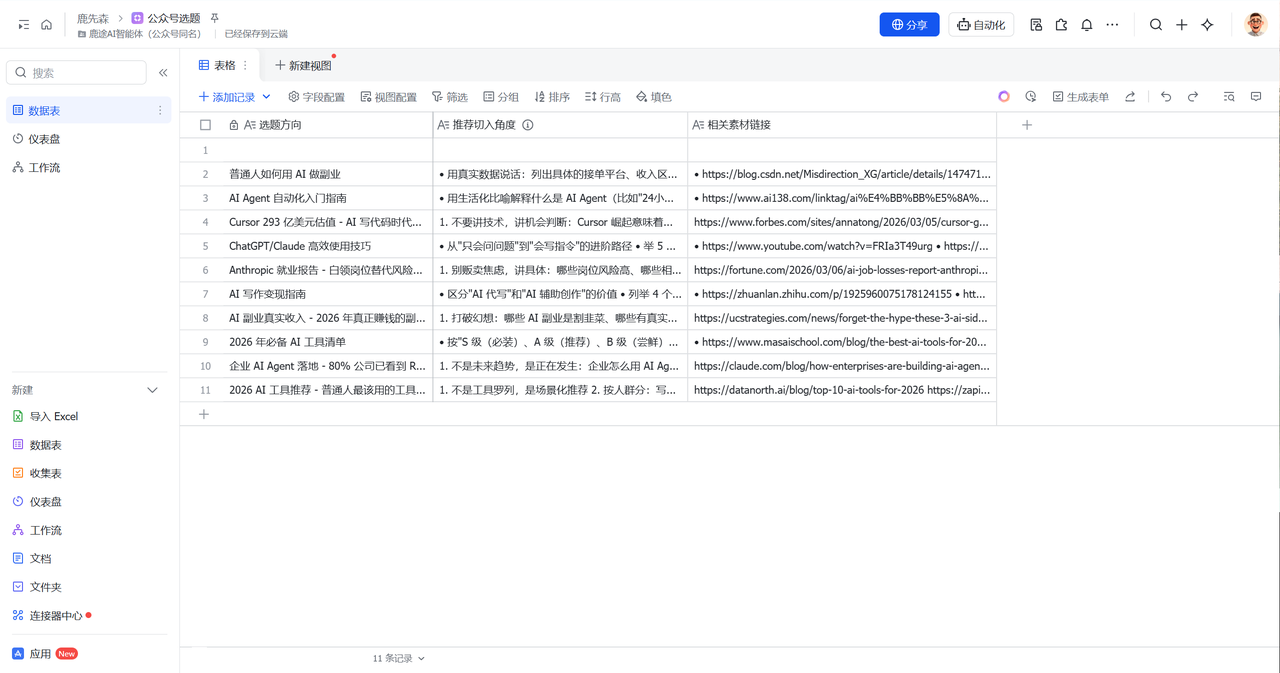Add a new field with column plus

click(1027, 125)
